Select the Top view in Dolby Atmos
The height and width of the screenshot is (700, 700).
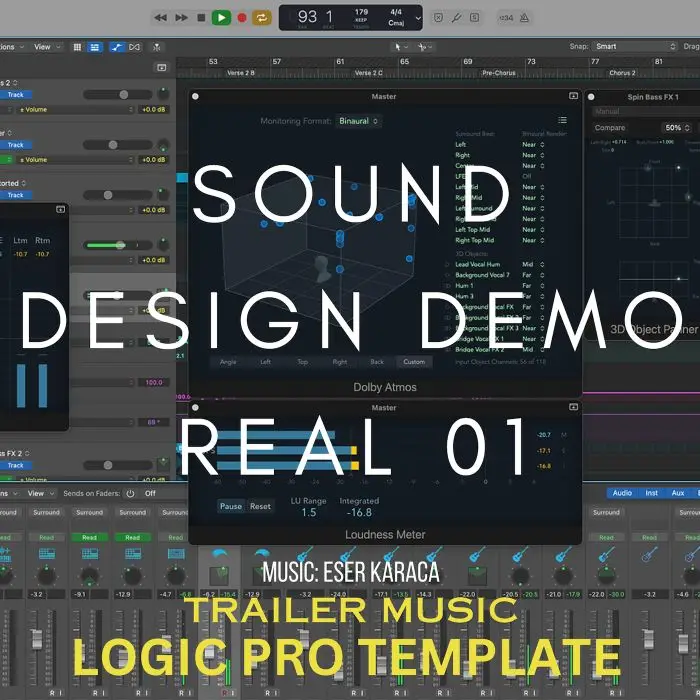pyautogui.click(x=303, y=362)
